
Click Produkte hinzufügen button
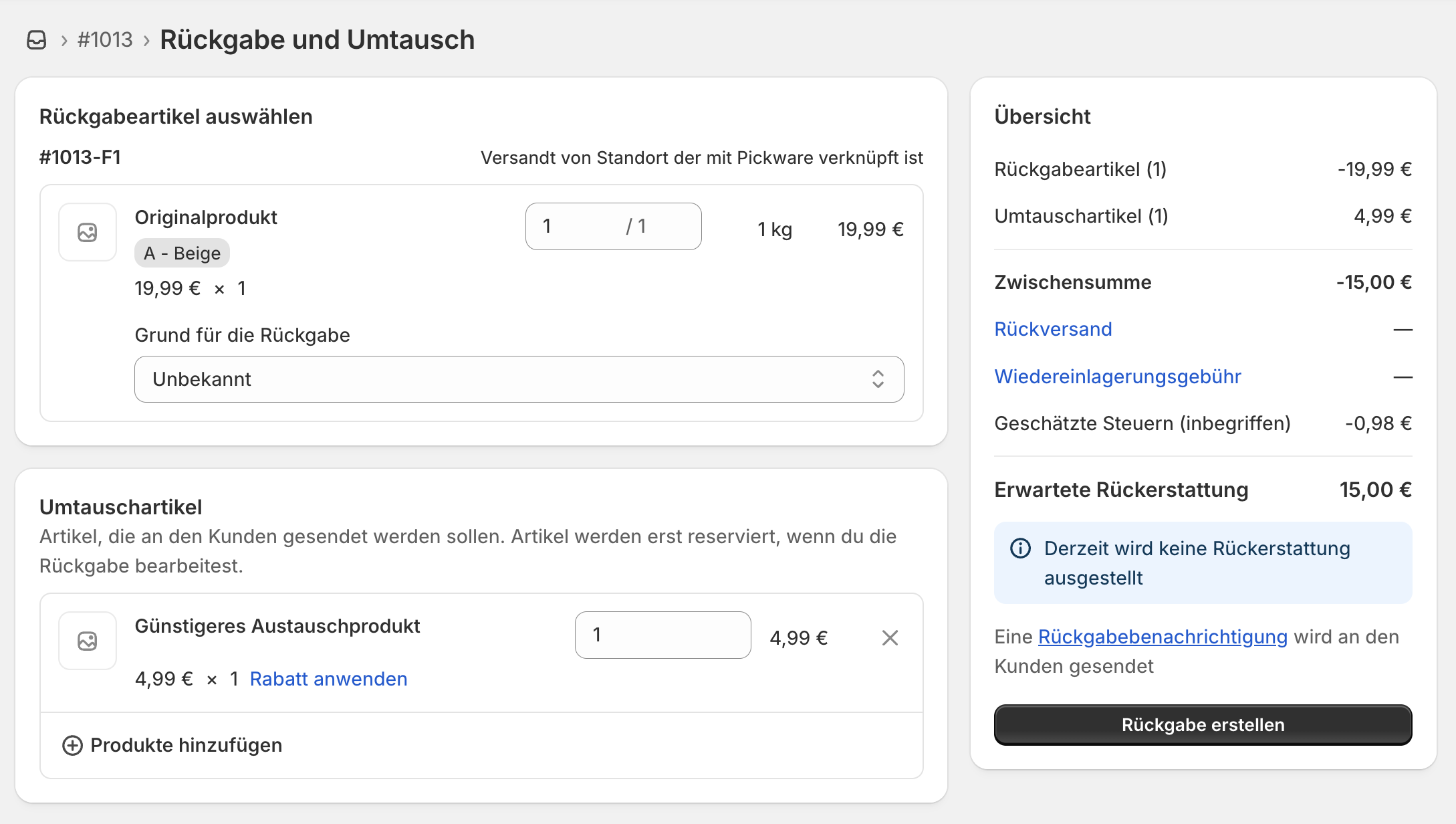pyautogui.click(x=186, y=745)
